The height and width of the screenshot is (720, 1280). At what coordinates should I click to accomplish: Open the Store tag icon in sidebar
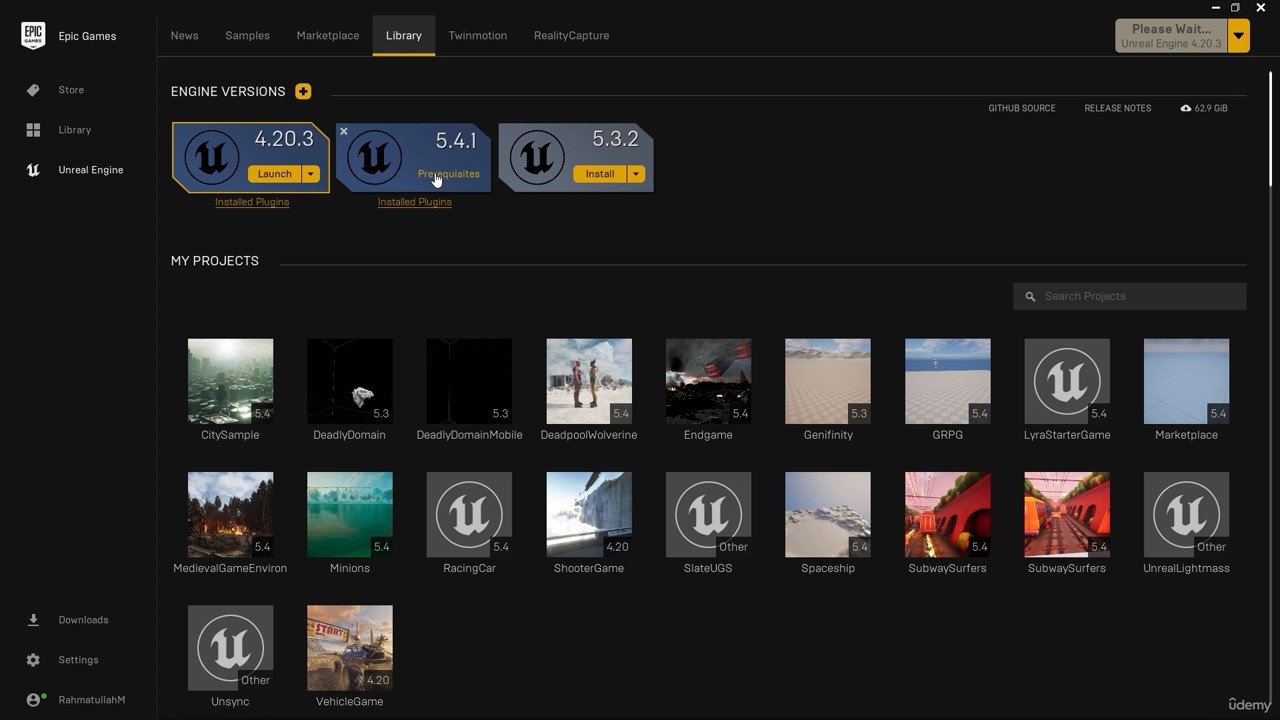(33, 90)
